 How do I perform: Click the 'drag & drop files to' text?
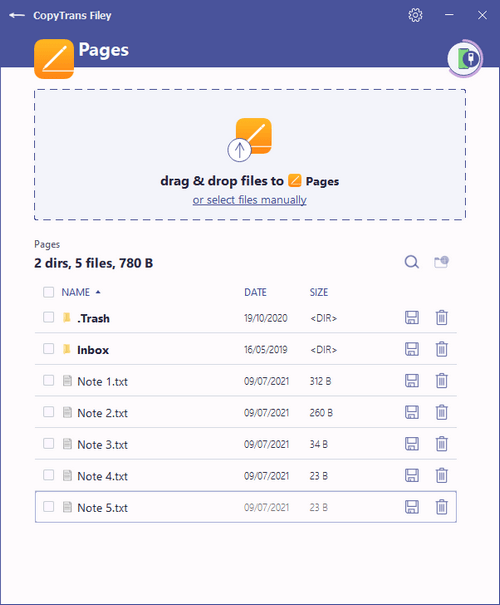222,181
